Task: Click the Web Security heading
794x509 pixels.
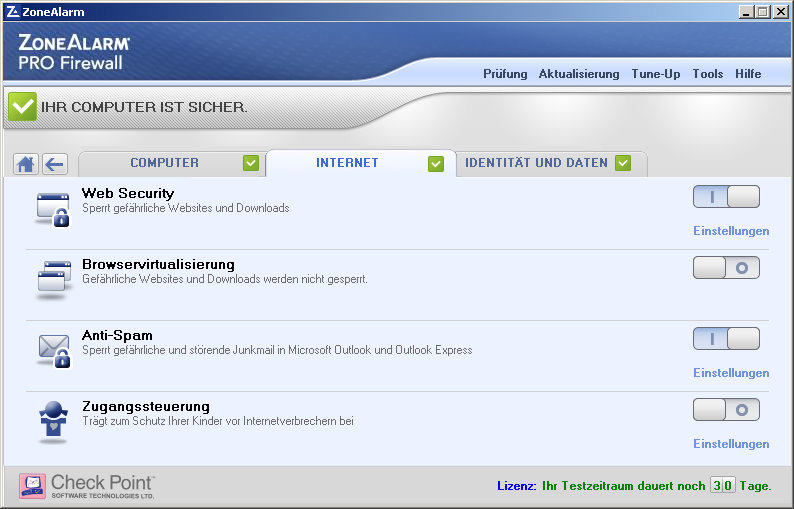Action: coord(128,193)
